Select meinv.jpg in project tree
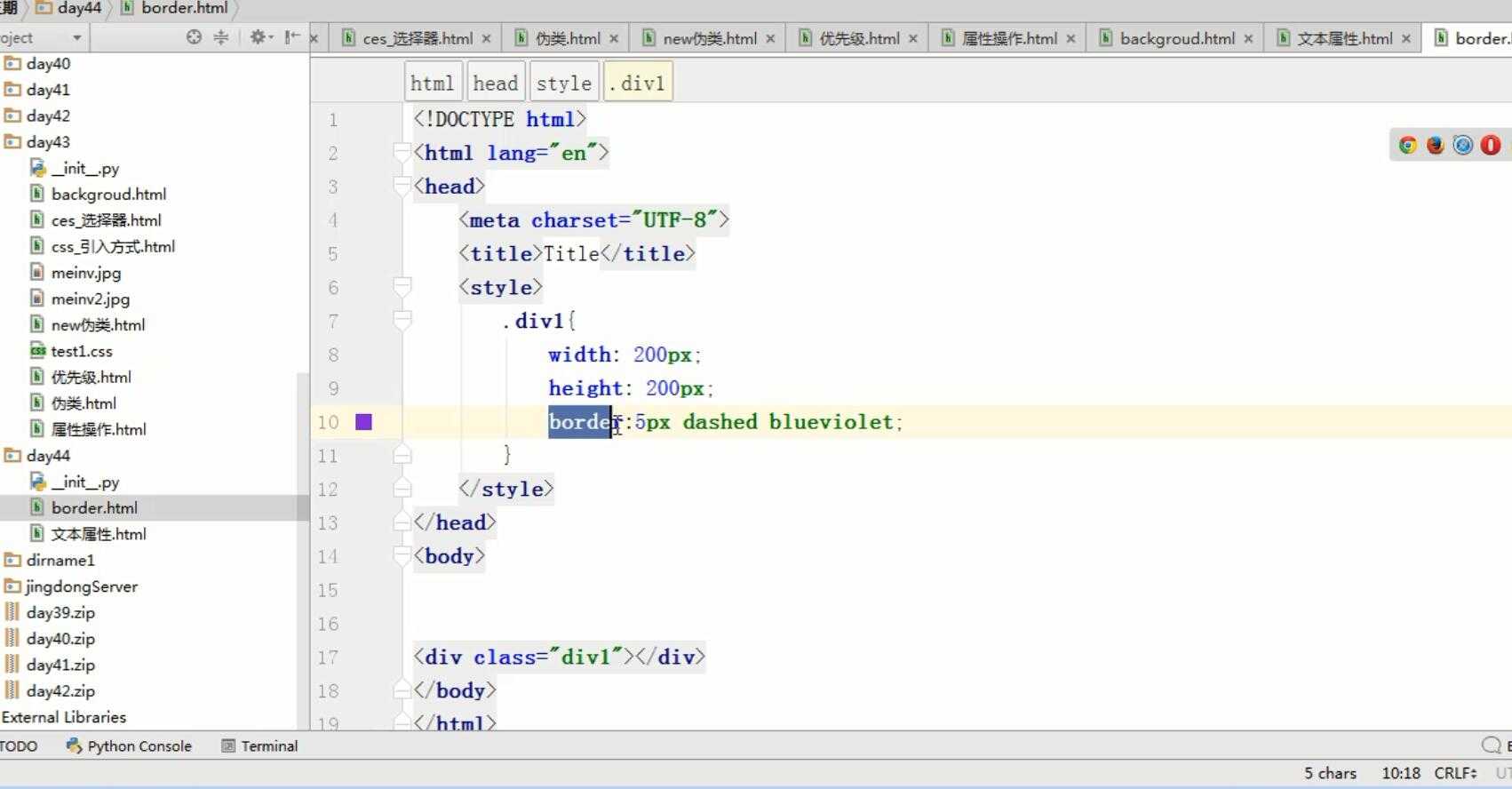Viewport: 1512px width, 789px height. 86,273
